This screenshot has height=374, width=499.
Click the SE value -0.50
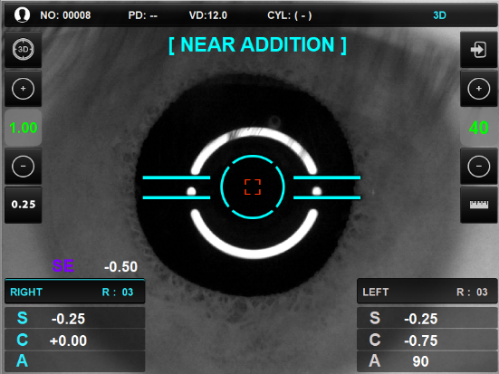[x=121, y=267]
